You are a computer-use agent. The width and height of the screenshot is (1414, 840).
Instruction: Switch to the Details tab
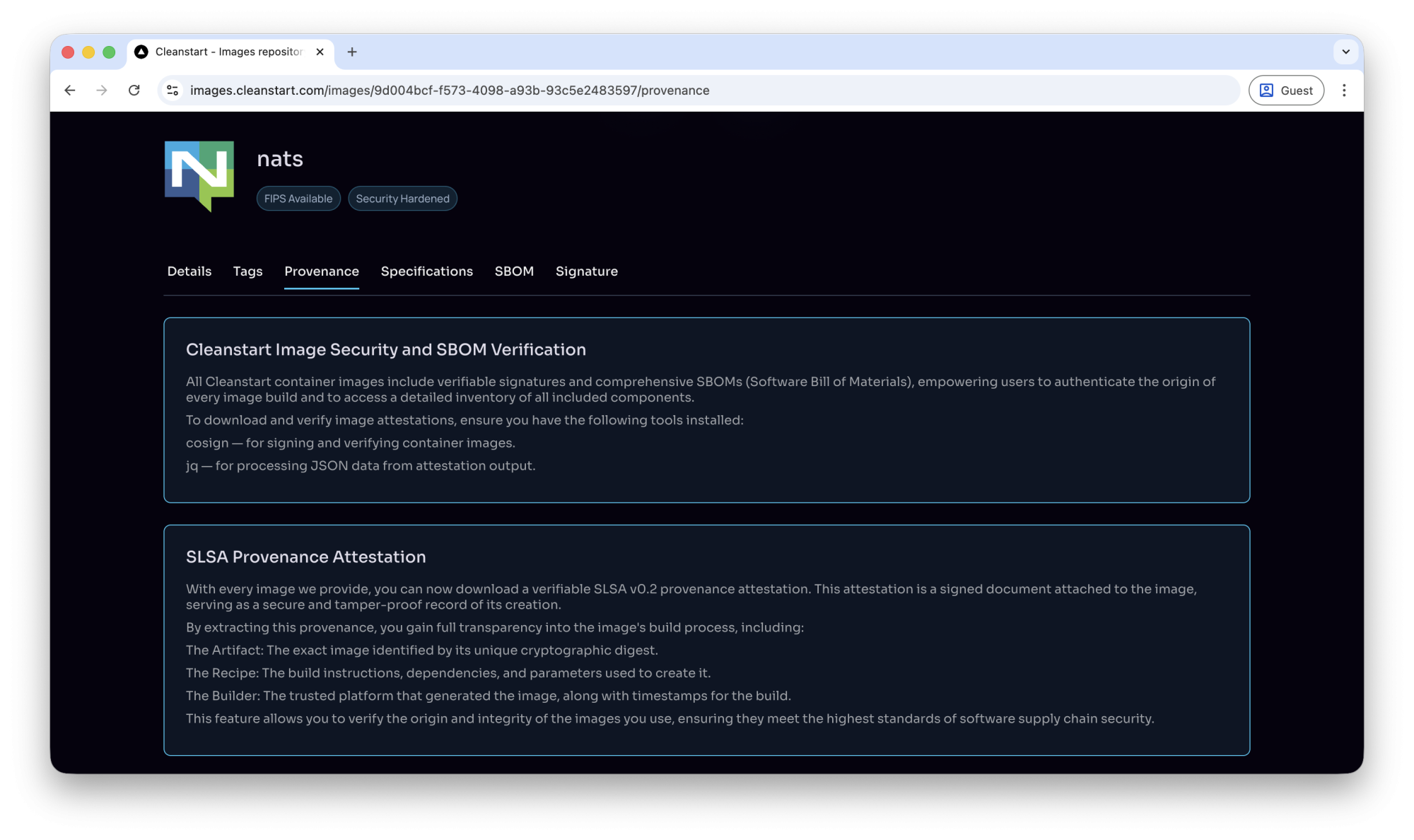pyautogui.click(x=189, y=272)
